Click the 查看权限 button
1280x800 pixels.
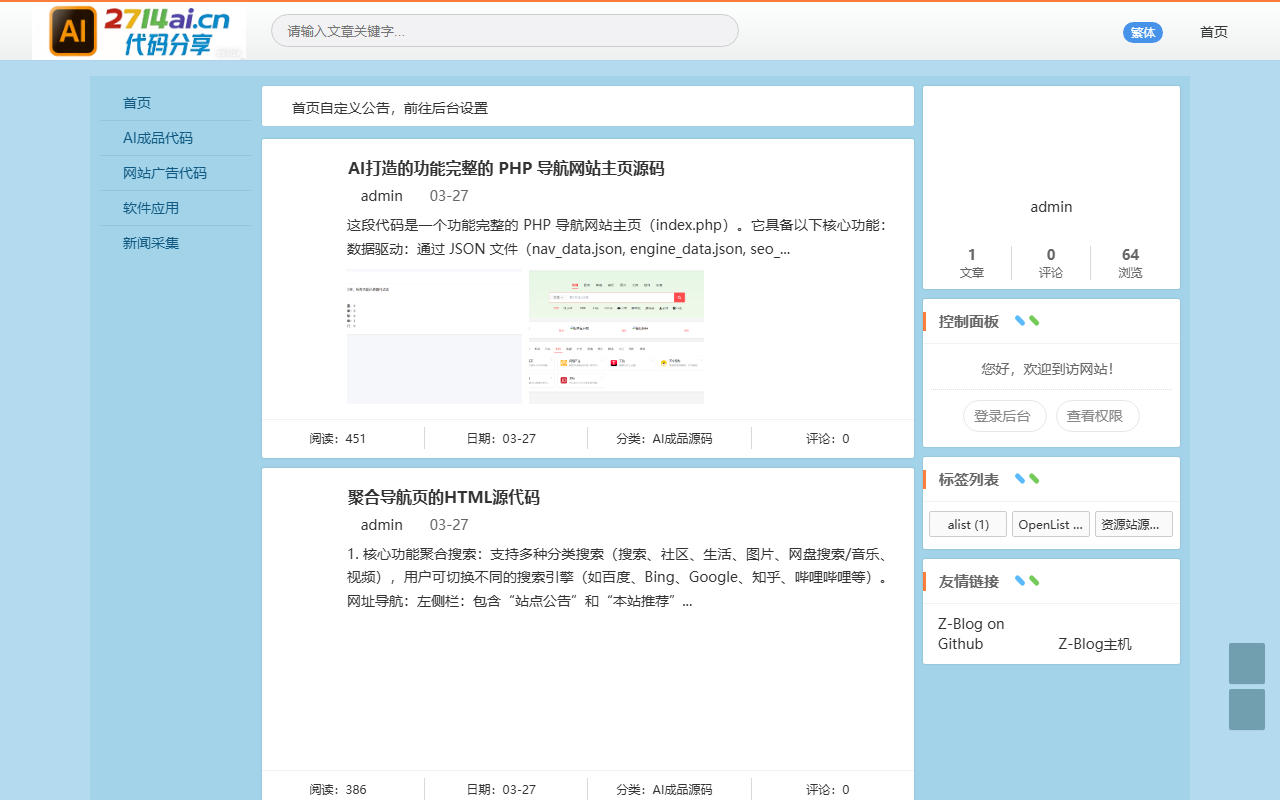[x=1097, y=416]
